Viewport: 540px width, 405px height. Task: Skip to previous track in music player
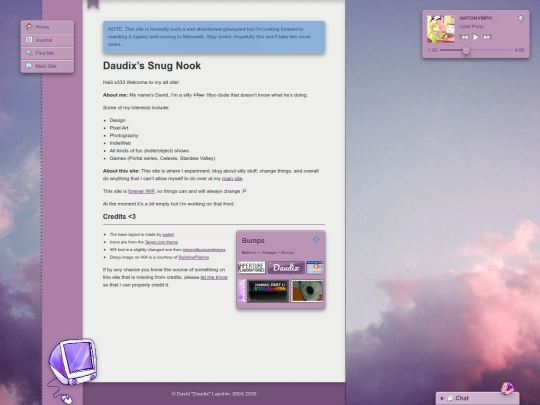[464, 37]
